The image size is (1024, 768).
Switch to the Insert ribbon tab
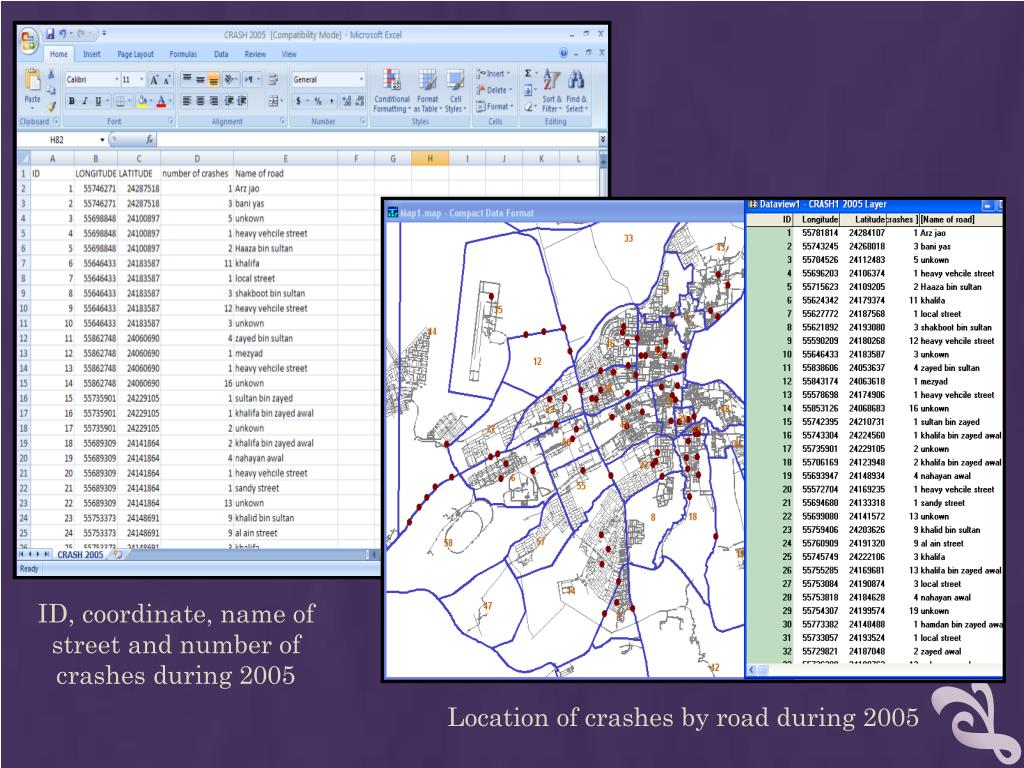tap(92, 54)
